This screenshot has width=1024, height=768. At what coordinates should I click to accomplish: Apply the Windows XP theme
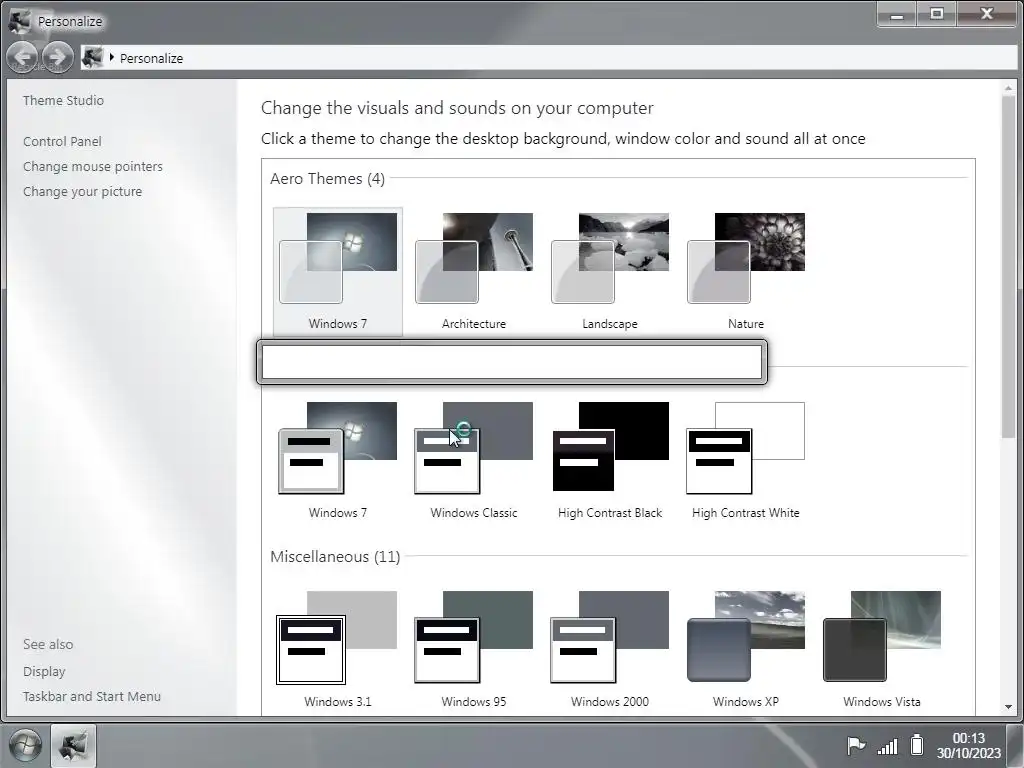point(745,649)
